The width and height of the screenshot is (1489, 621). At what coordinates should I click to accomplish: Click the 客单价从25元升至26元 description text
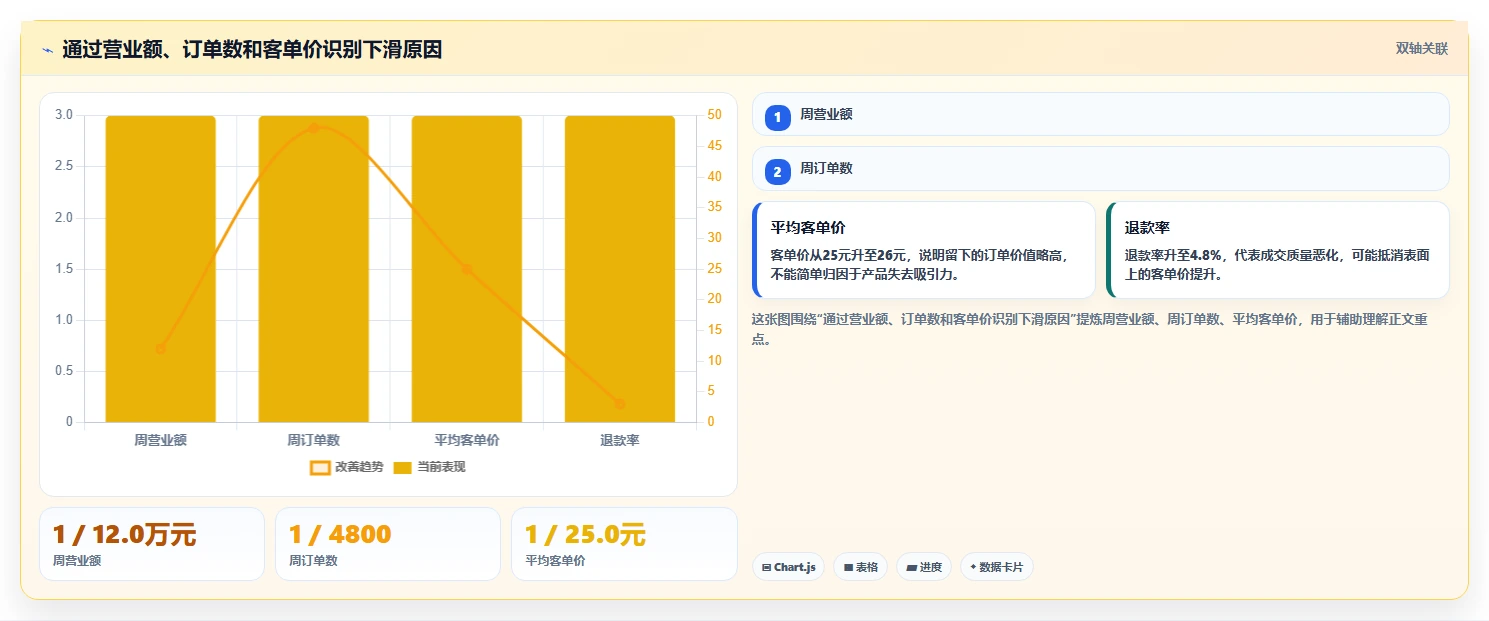pyautogui.click(x=919, y=264)
